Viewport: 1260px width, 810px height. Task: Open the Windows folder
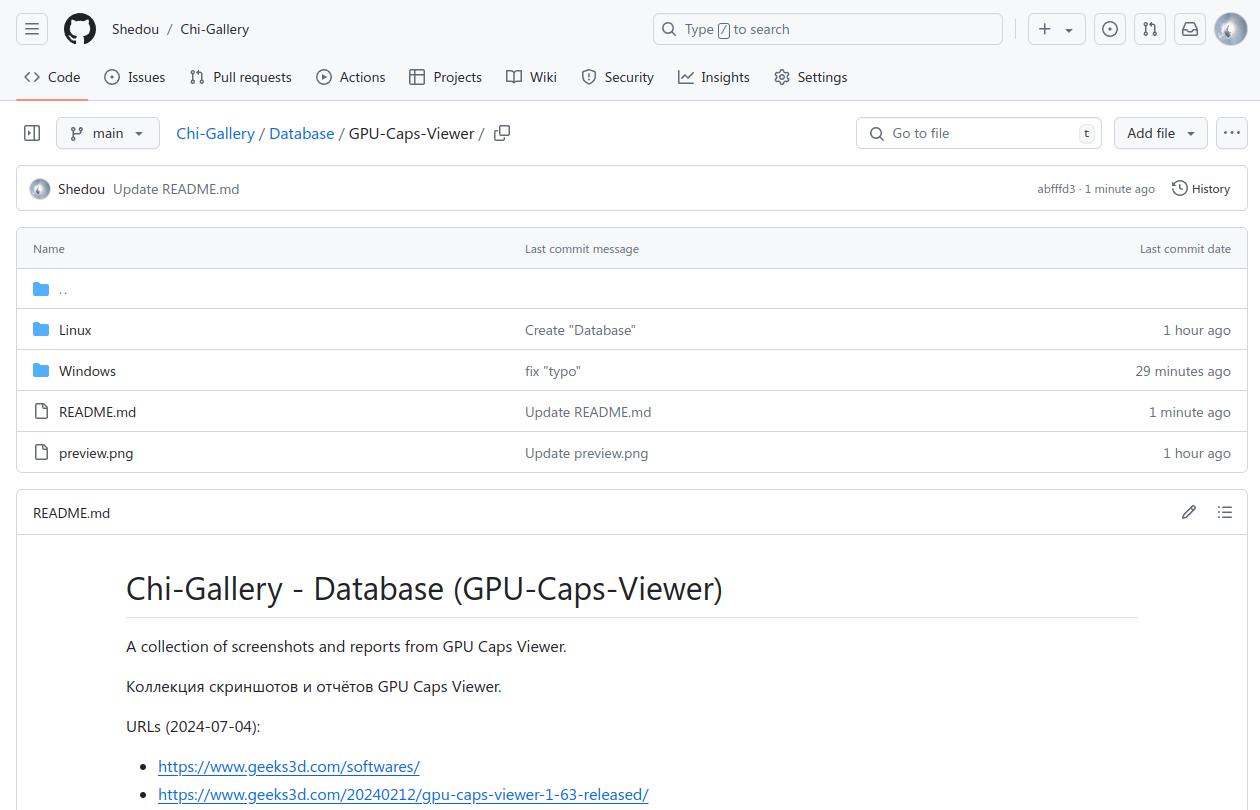(87, 371)
